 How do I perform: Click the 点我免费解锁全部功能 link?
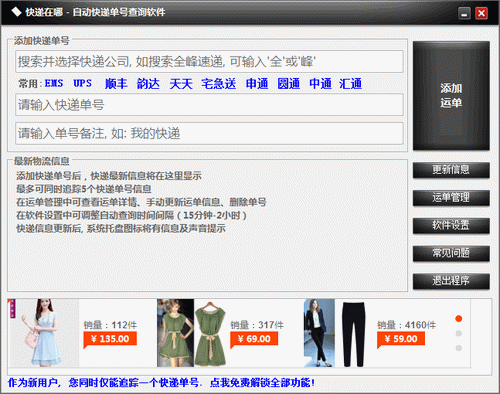click(262, 383)
